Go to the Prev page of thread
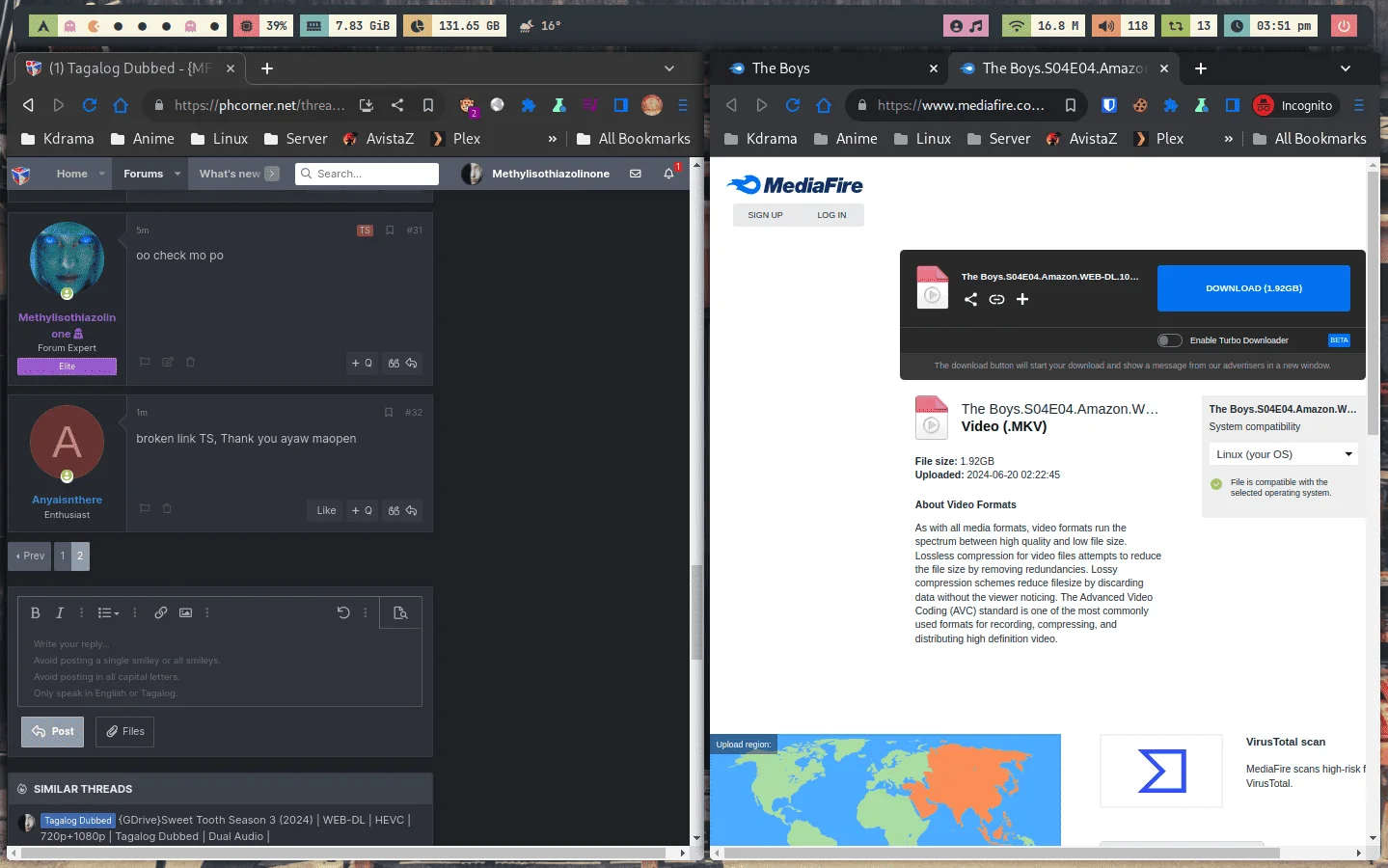The width and height of the screenshot is (1388, 868). click(30, 556)
